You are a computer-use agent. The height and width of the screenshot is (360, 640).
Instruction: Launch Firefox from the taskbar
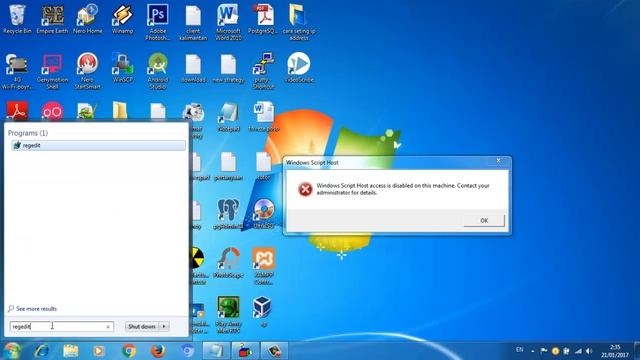click(158, 351)
